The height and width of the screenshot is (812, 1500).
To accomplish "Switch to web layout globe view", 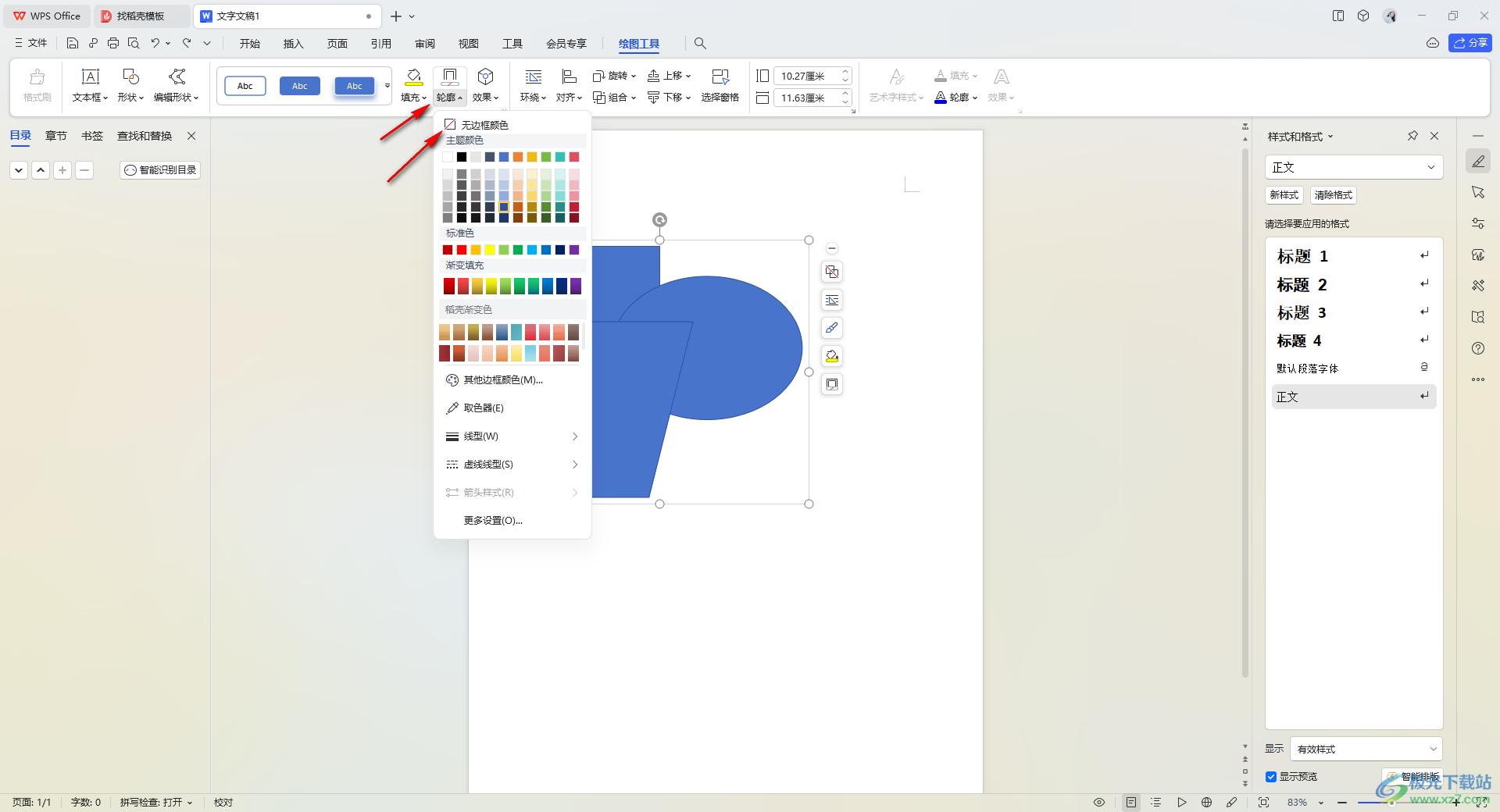I will [x=1206, y=802].
